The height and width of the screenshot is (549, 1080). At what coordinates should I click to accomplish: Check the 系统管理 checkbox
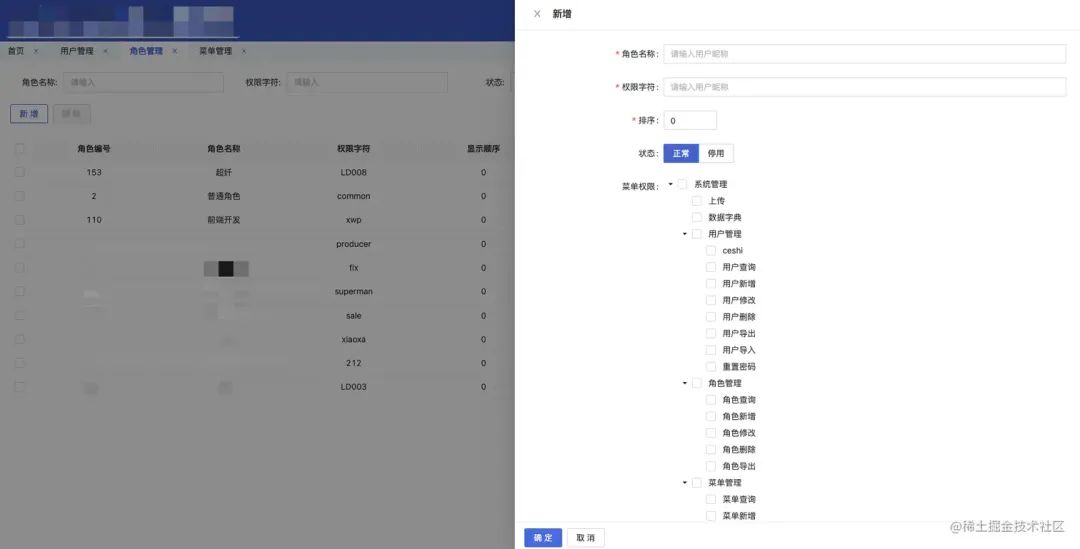click(683, 184)
